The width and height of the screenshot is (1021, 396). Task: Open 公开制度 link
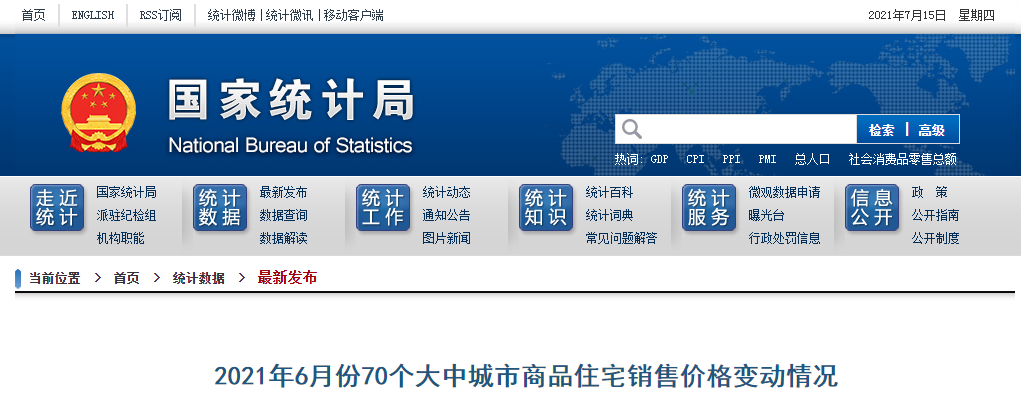click(x=935, y=238)
